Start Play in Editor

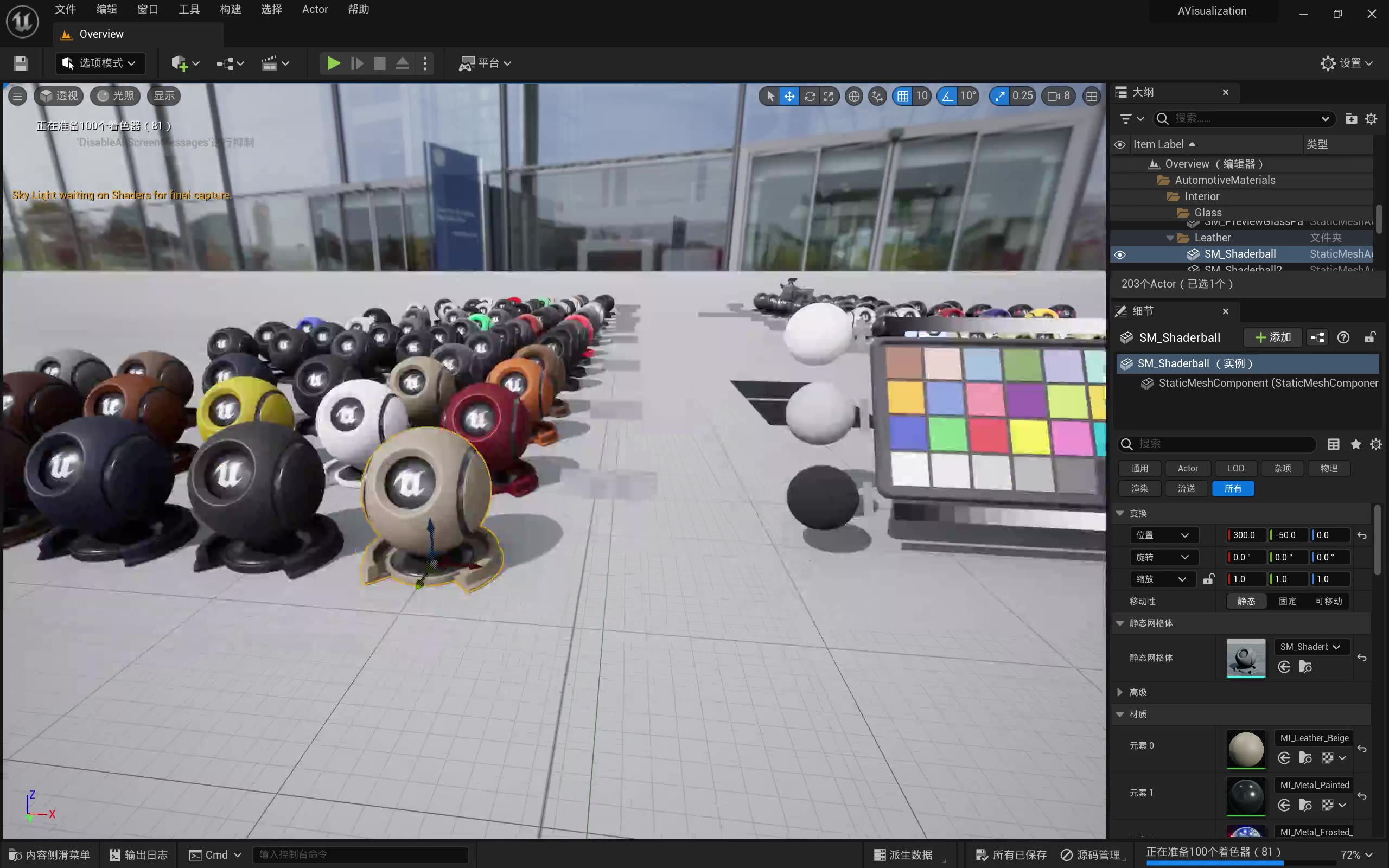click(333, 63)
